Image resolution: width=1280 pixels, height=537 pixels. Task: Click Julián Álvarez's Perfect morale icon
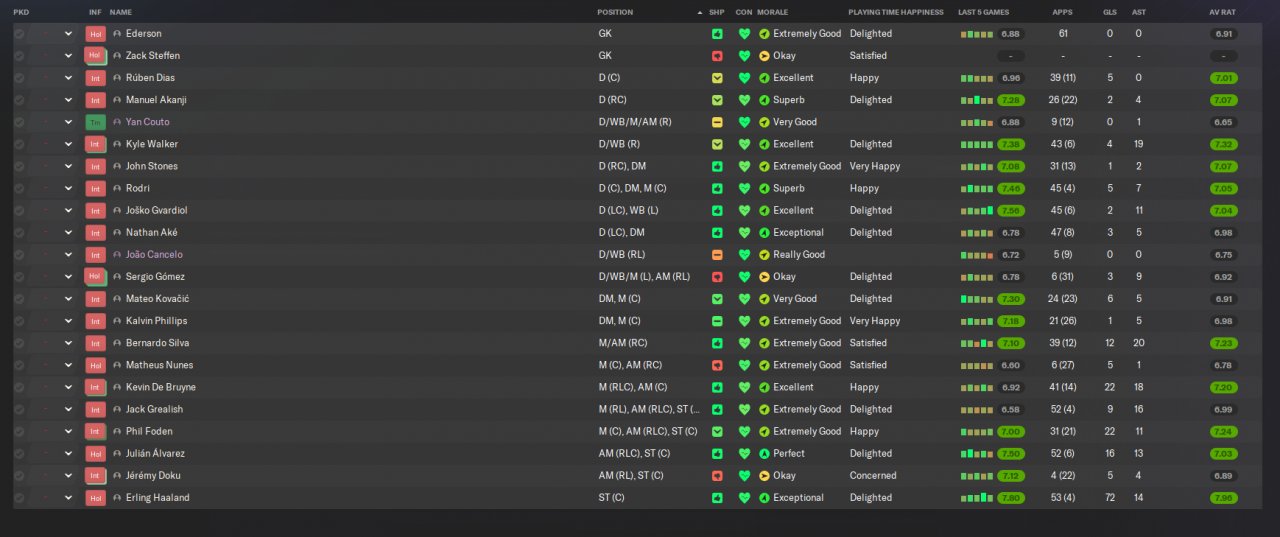click(x=765, y=453)
